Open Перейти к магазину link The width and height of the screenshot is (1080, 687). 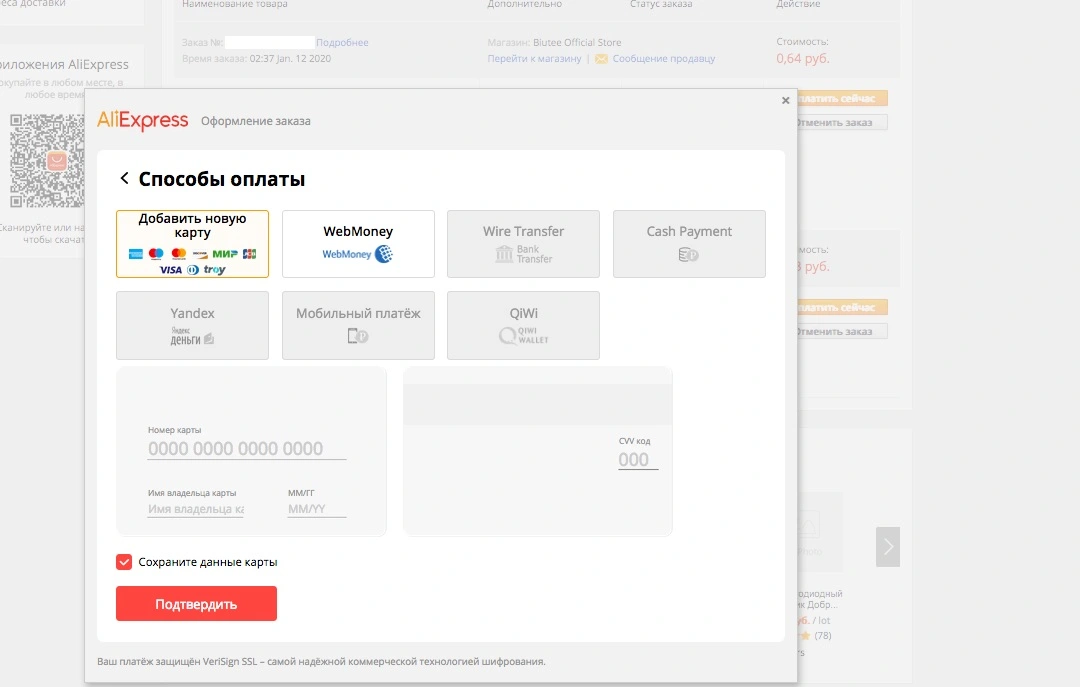[x=534, y=59]
